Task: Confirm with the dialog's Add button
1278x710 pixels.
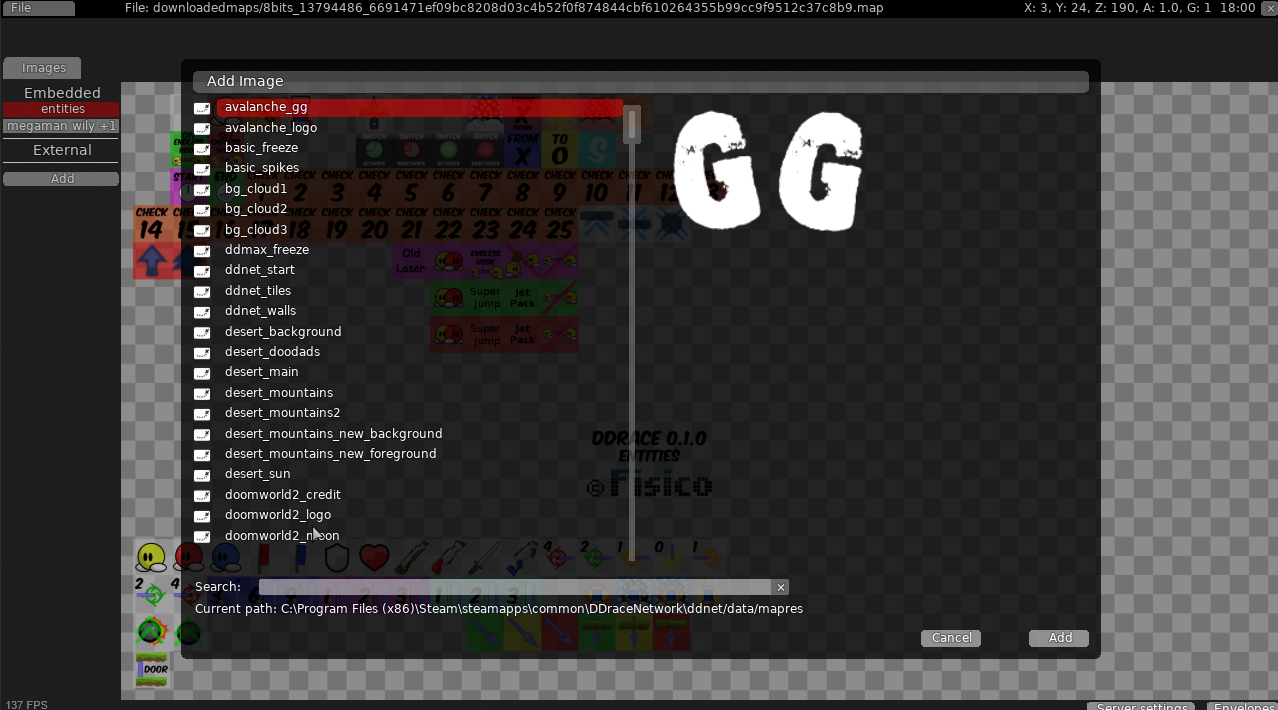Action: coord(1059,638)
